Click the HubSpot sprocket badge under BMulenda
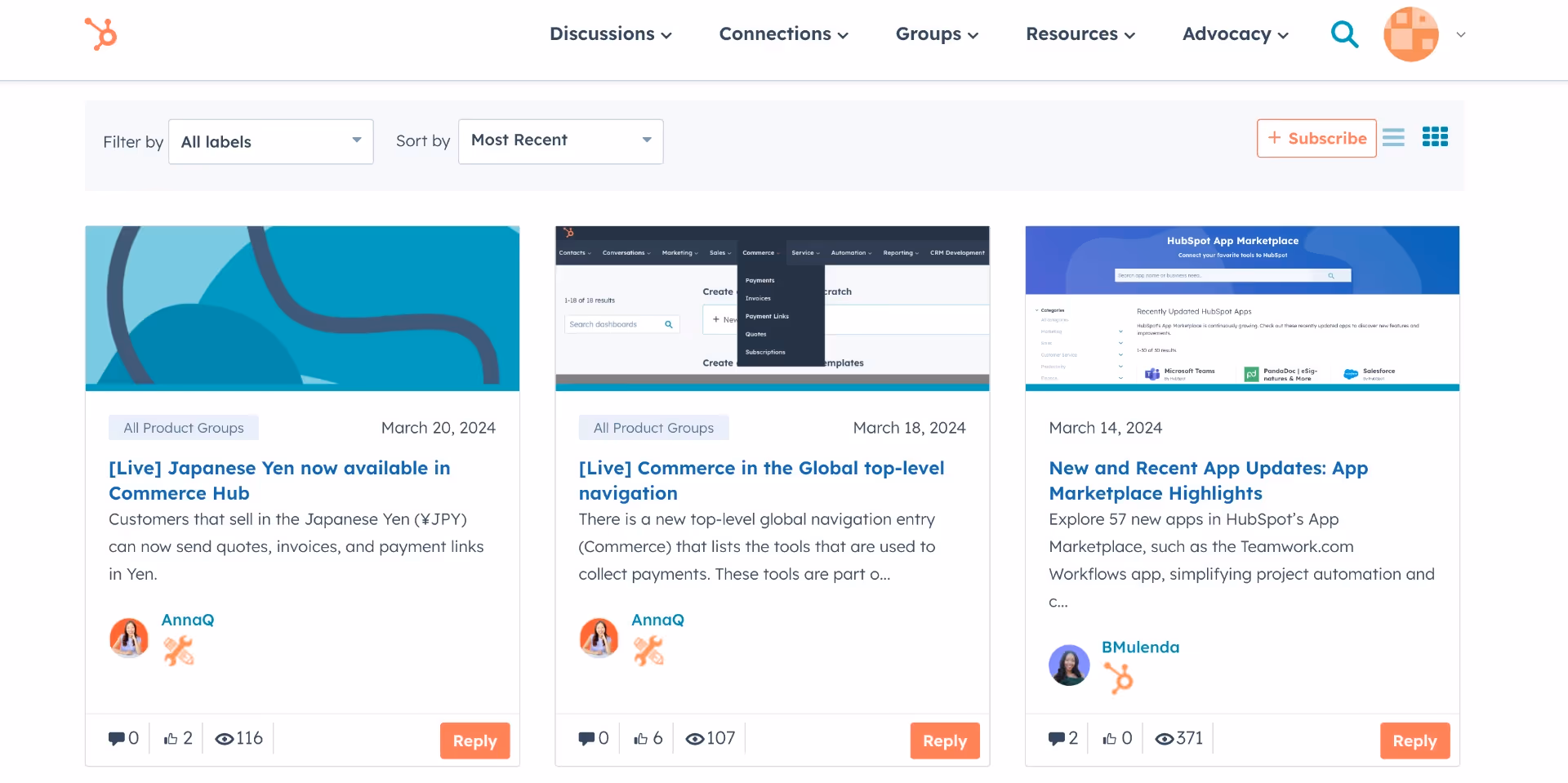Screen dimensions: 1568x783 1119,678
